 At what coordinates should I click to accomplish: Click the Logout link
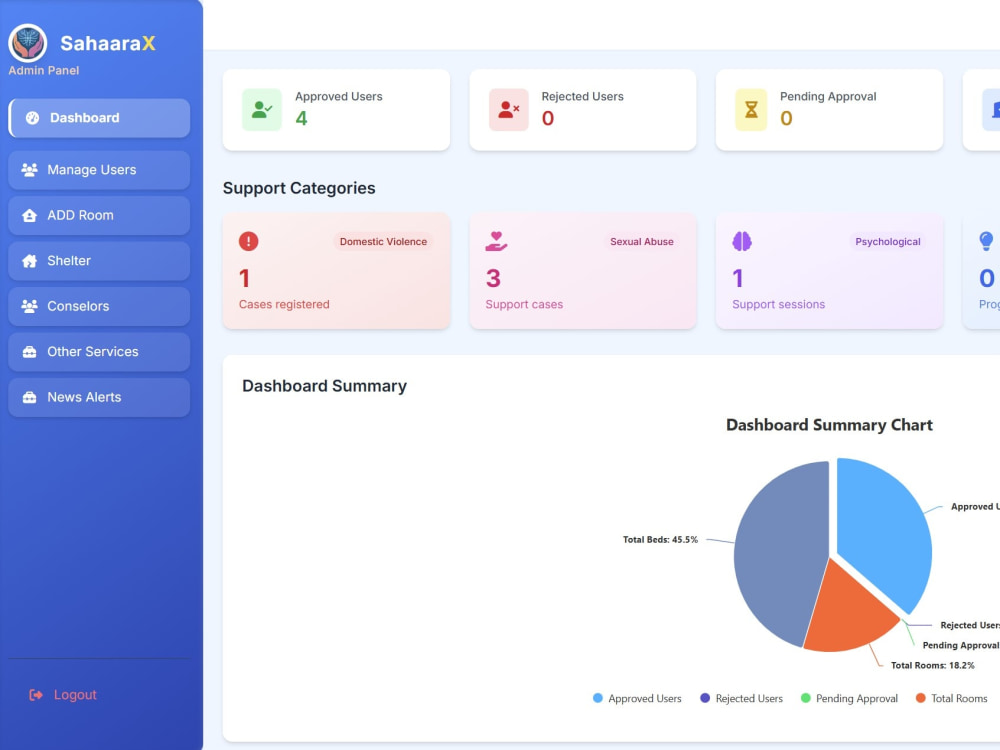tap(62, 695)
